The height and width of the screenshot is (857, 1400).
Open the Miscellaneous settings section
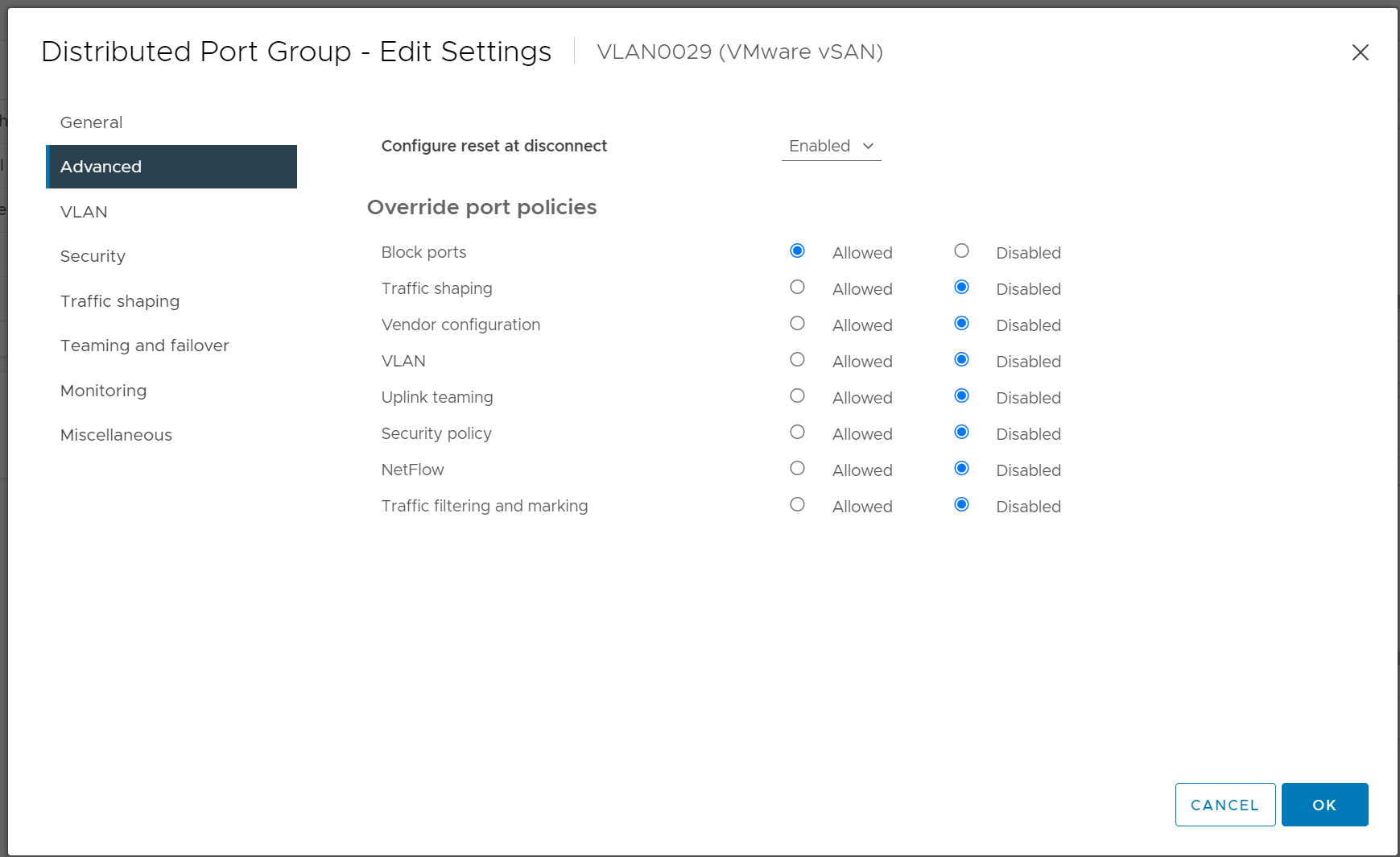(171, 435)
